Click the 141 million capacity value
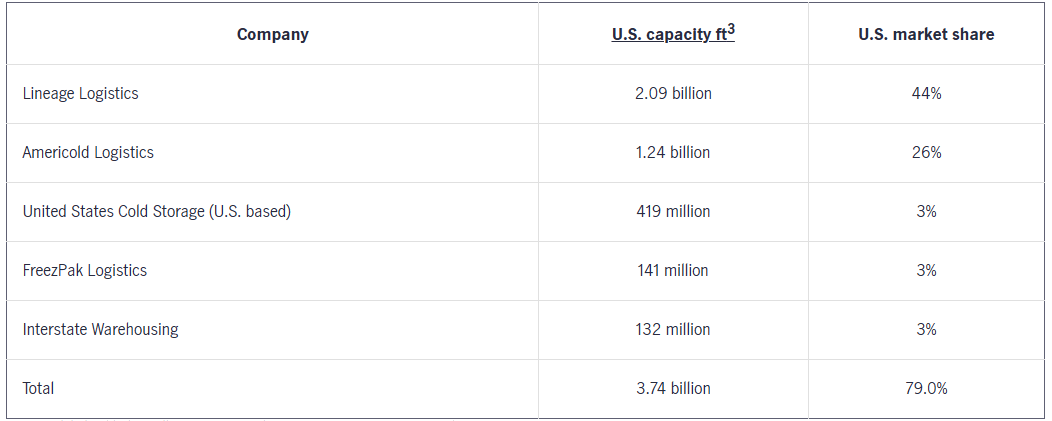 (673, 270)
